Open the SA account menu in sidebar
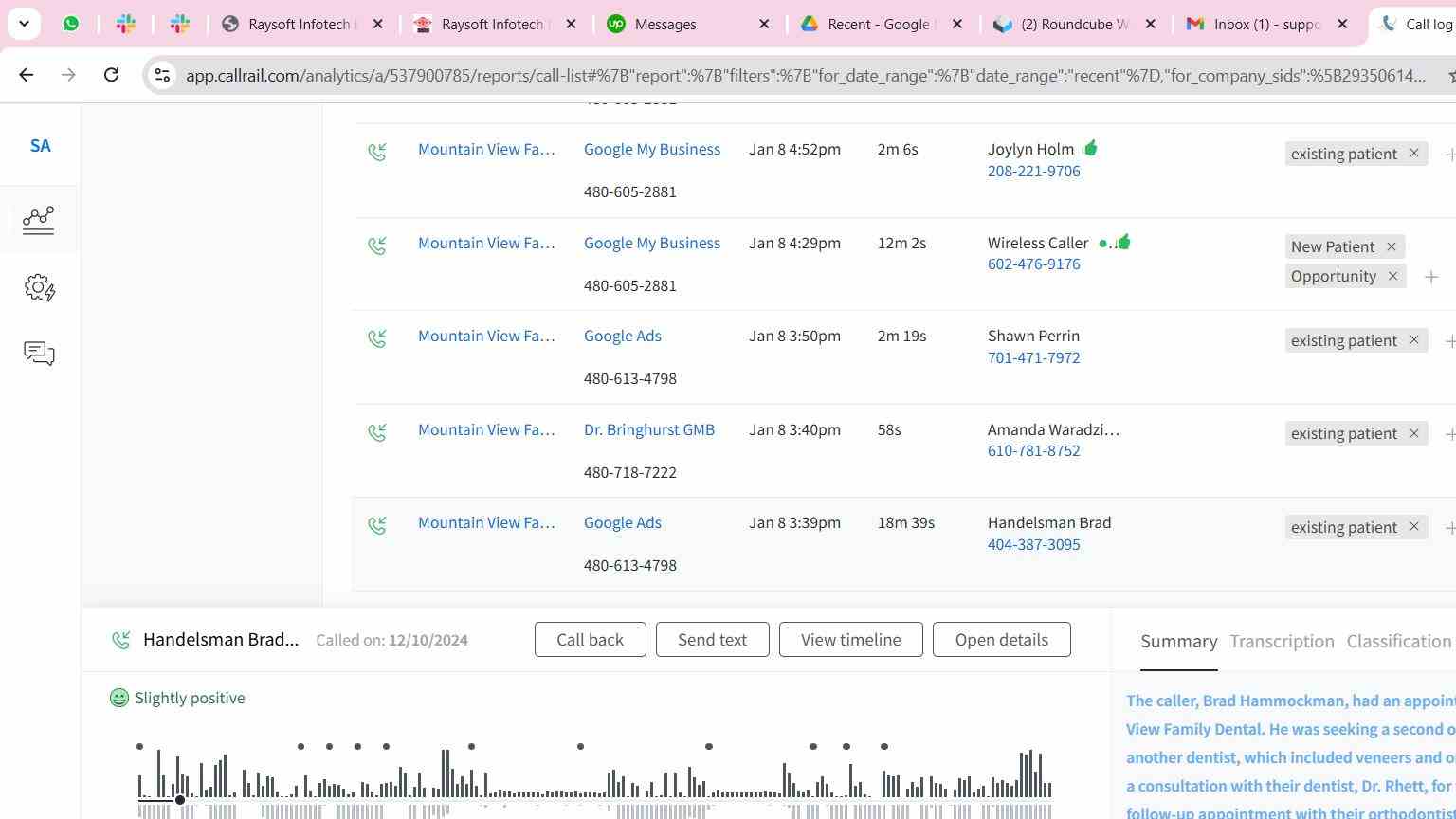This screenshot has height=819, width=1456. [x=40, y=146]
